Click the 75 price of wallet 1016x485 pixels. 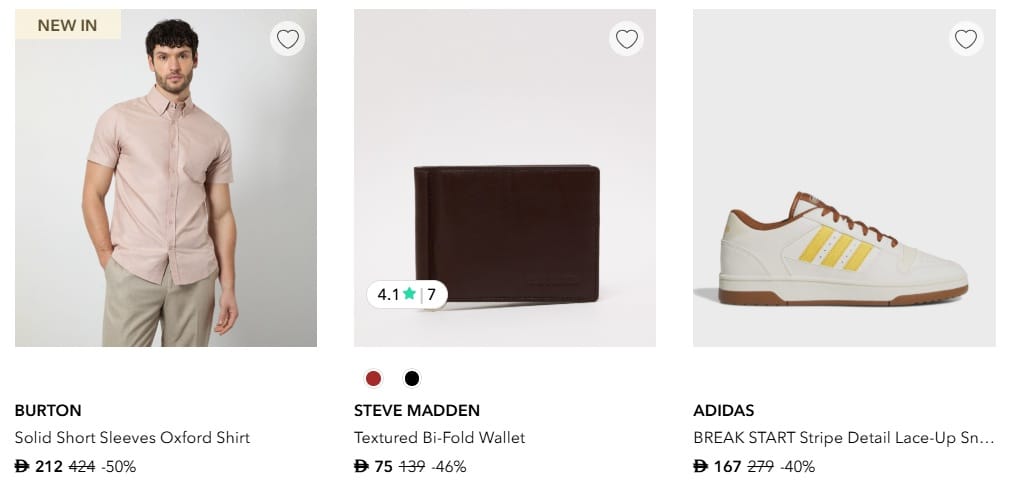click(383, 466)
